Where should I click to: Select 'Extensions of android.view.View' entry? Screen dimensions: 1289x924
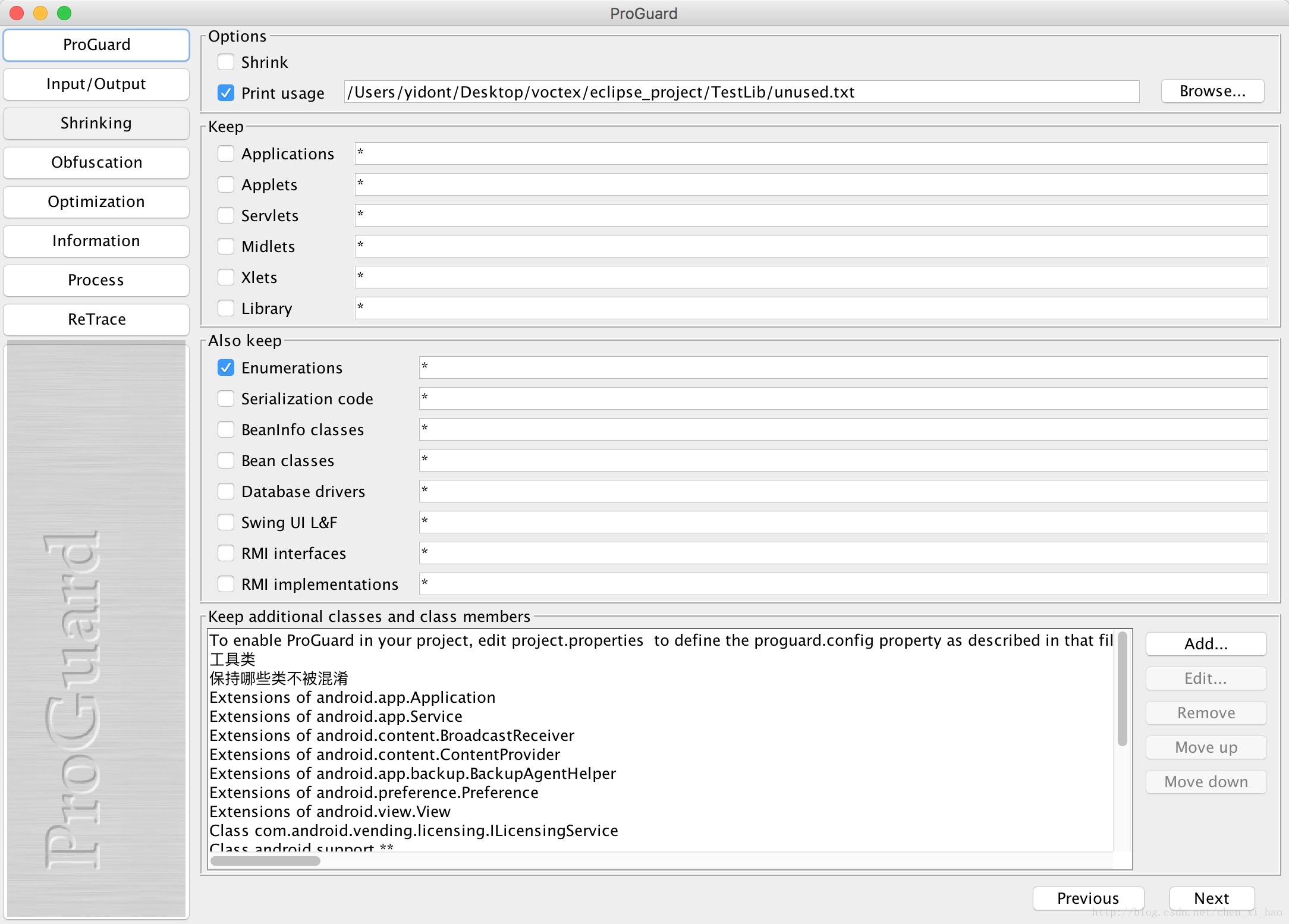(661, 812)
